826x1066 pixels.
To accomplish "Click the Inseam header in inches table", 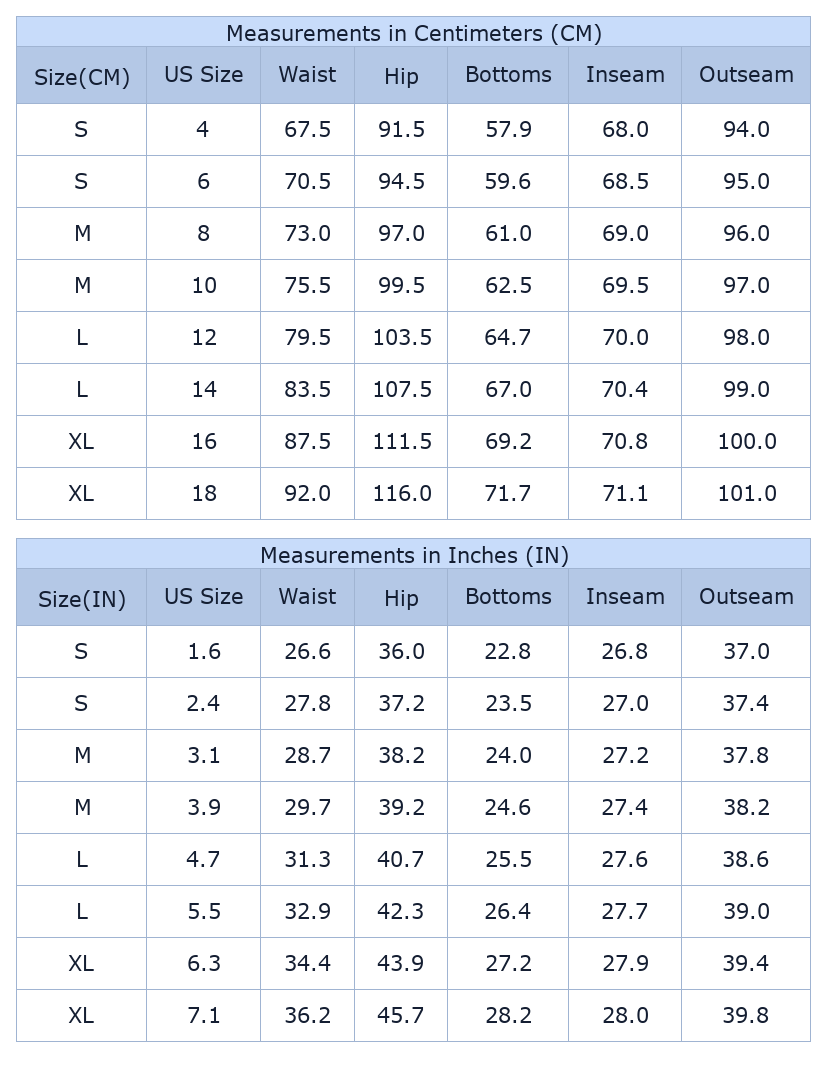I will pos(625,597).
